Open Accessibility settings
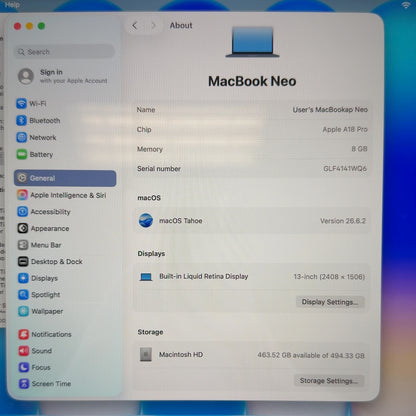416x416 pixels. point(44,212)
